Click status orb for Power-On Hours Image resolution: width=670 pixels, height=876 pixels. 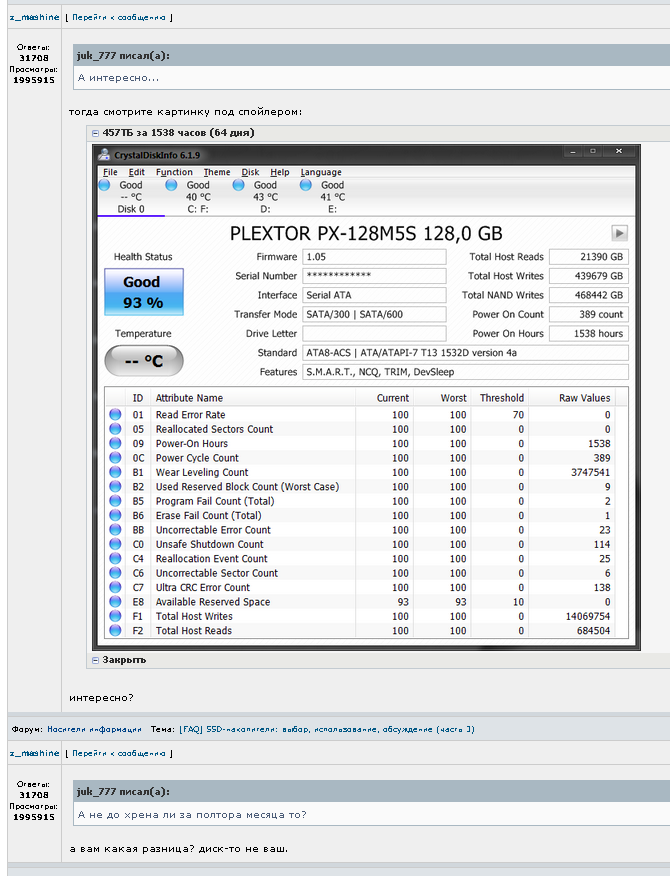click(115, 443)
